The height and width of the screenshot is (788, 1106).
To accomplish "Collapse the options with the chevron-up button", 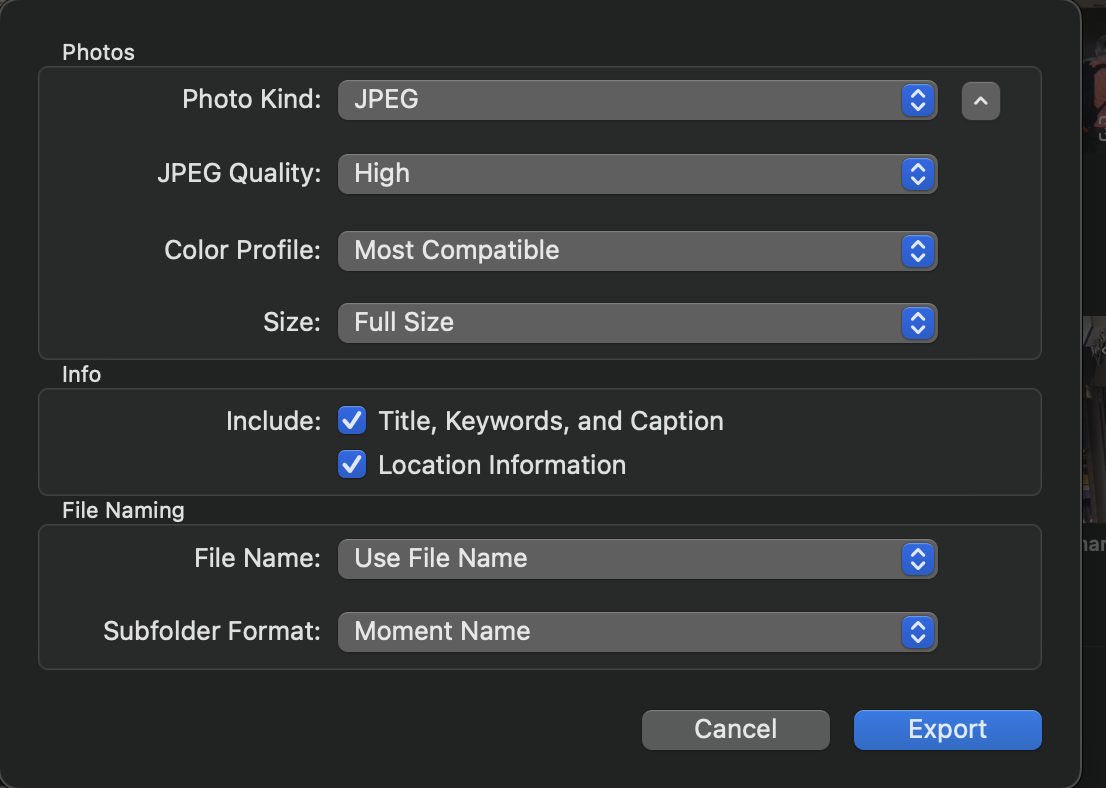I will coord(981,101).
